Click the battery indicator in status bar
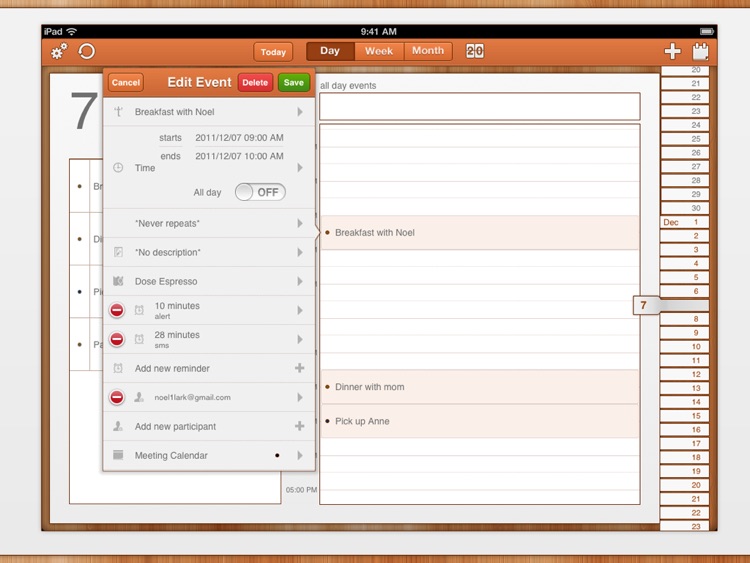This screenshot has width=750, height=563. (x=707, y=32)
